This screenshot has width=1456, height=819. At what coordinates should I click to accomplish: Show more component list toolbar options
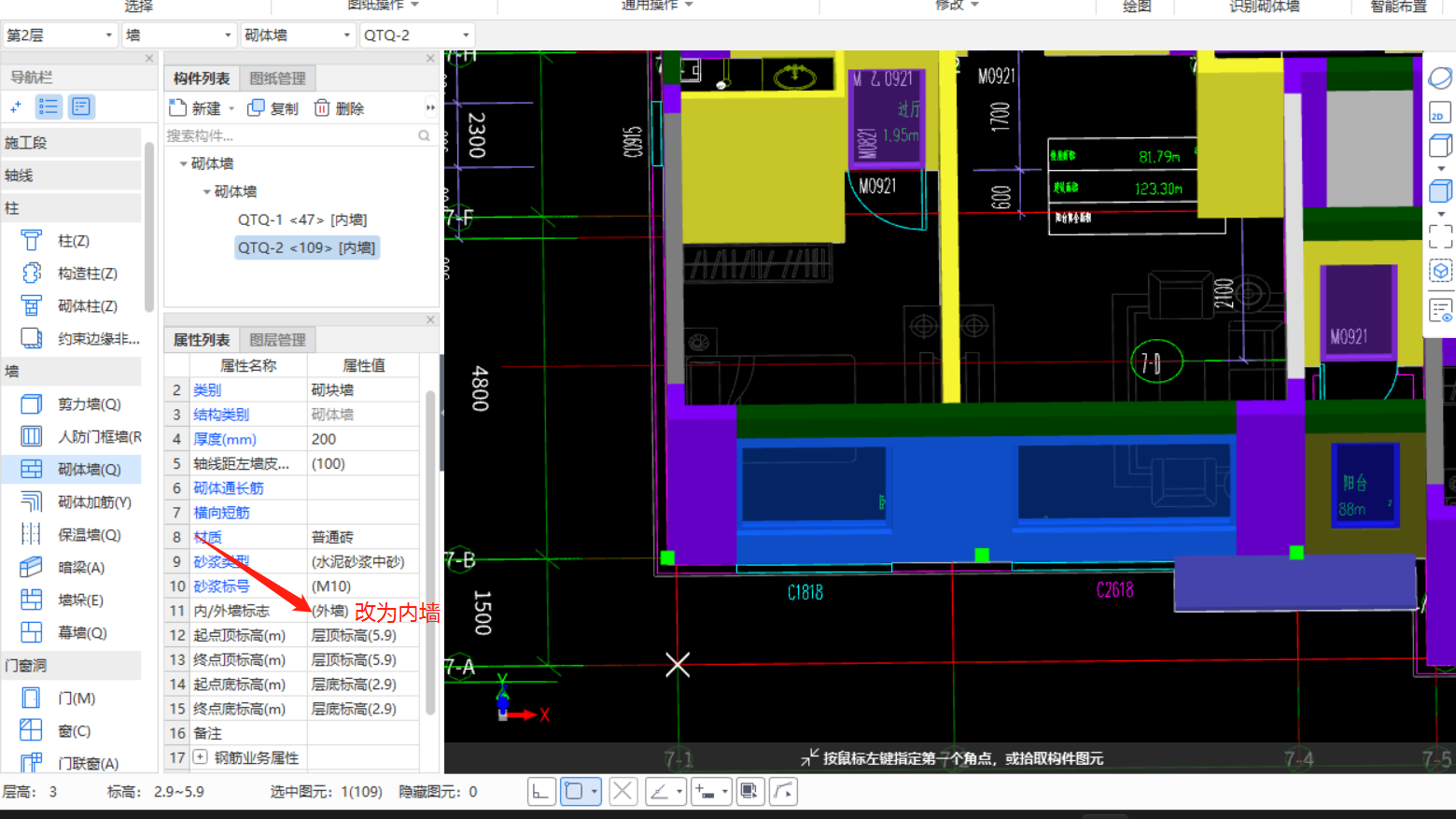pyautogui.click(x=430, y=108)
